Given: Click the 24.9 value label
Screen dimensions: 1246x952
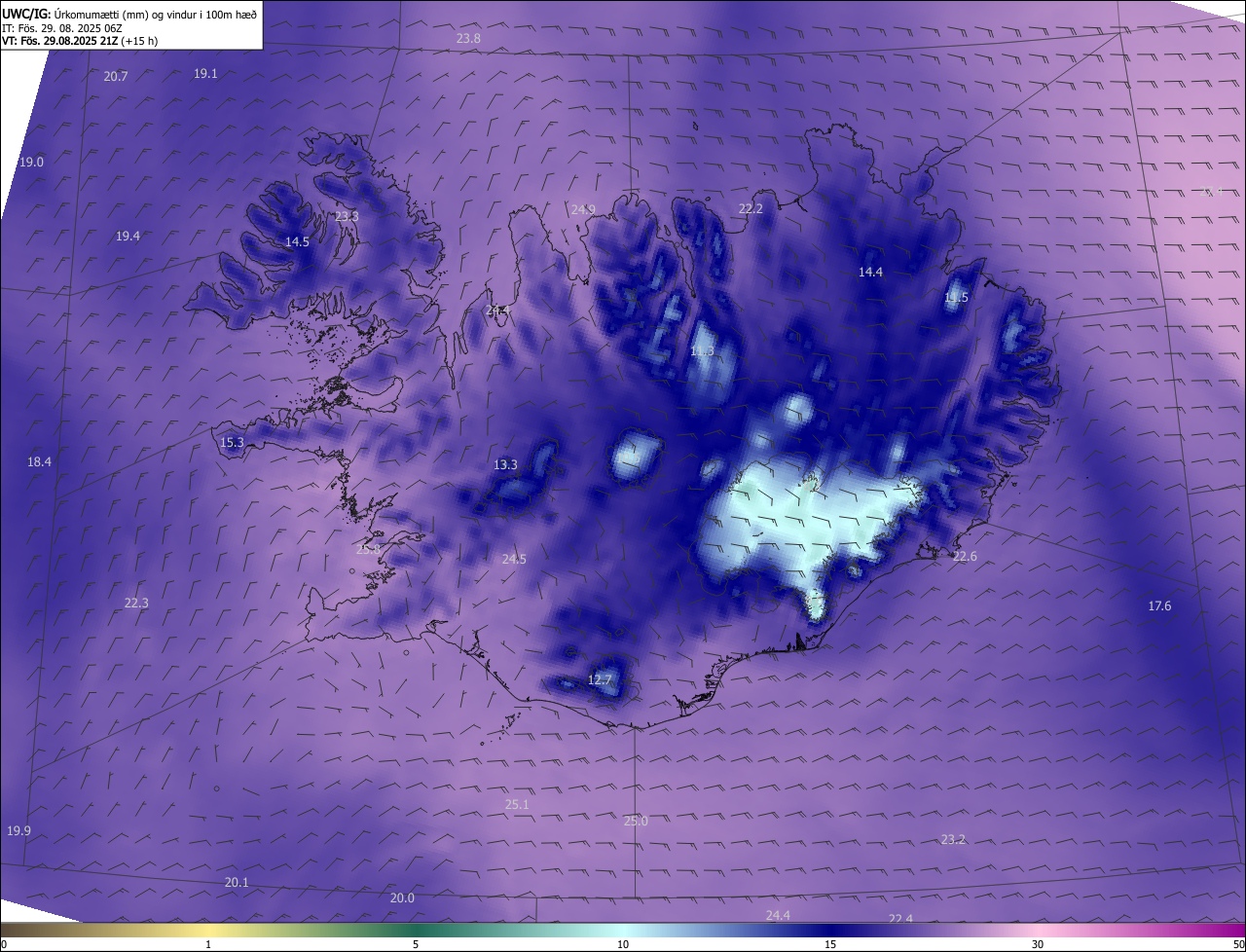Looking at the screenshot, I should [583, 209].
